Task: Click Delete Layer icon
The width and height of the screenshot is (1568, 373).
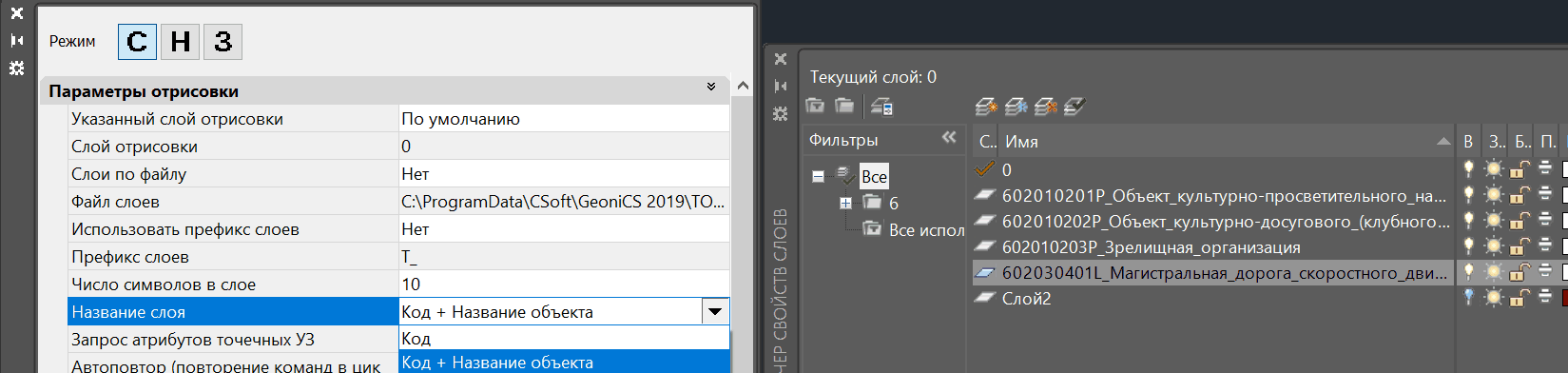Action: click(1045, 107)
